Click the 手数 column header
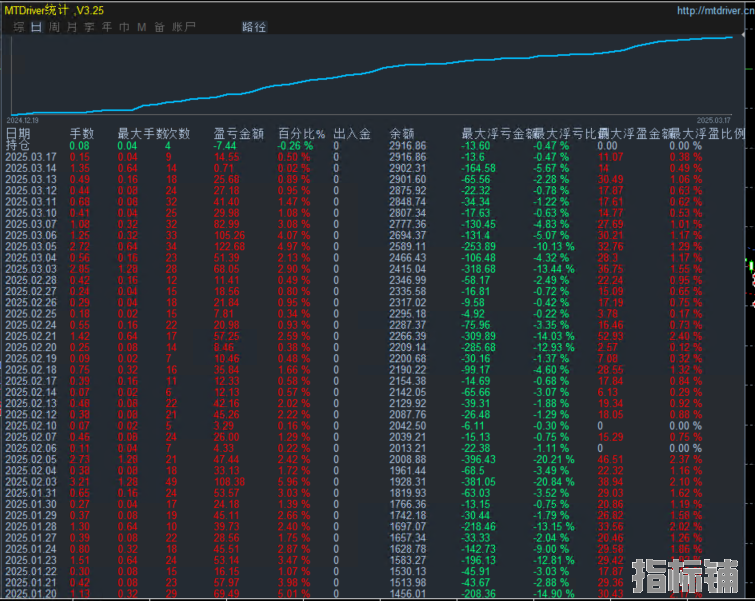 coord(82,133)
